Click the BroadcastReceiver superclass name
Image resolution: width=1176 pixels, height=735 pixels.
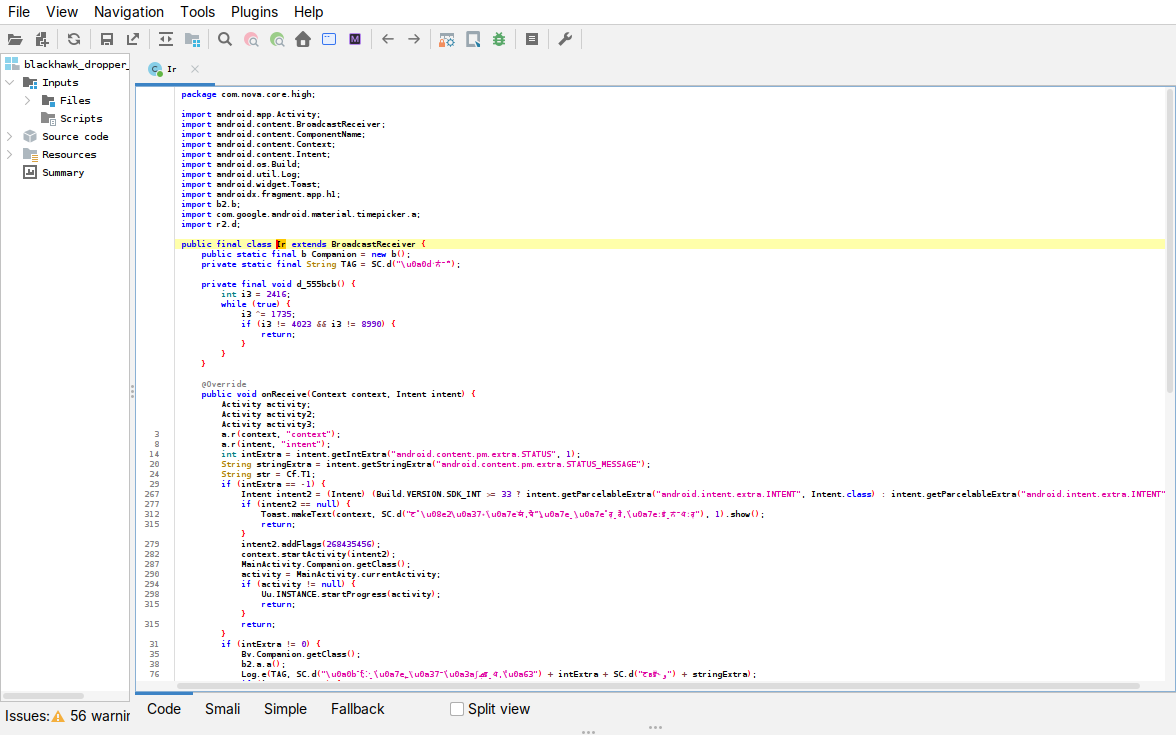[x=373, y=244]
